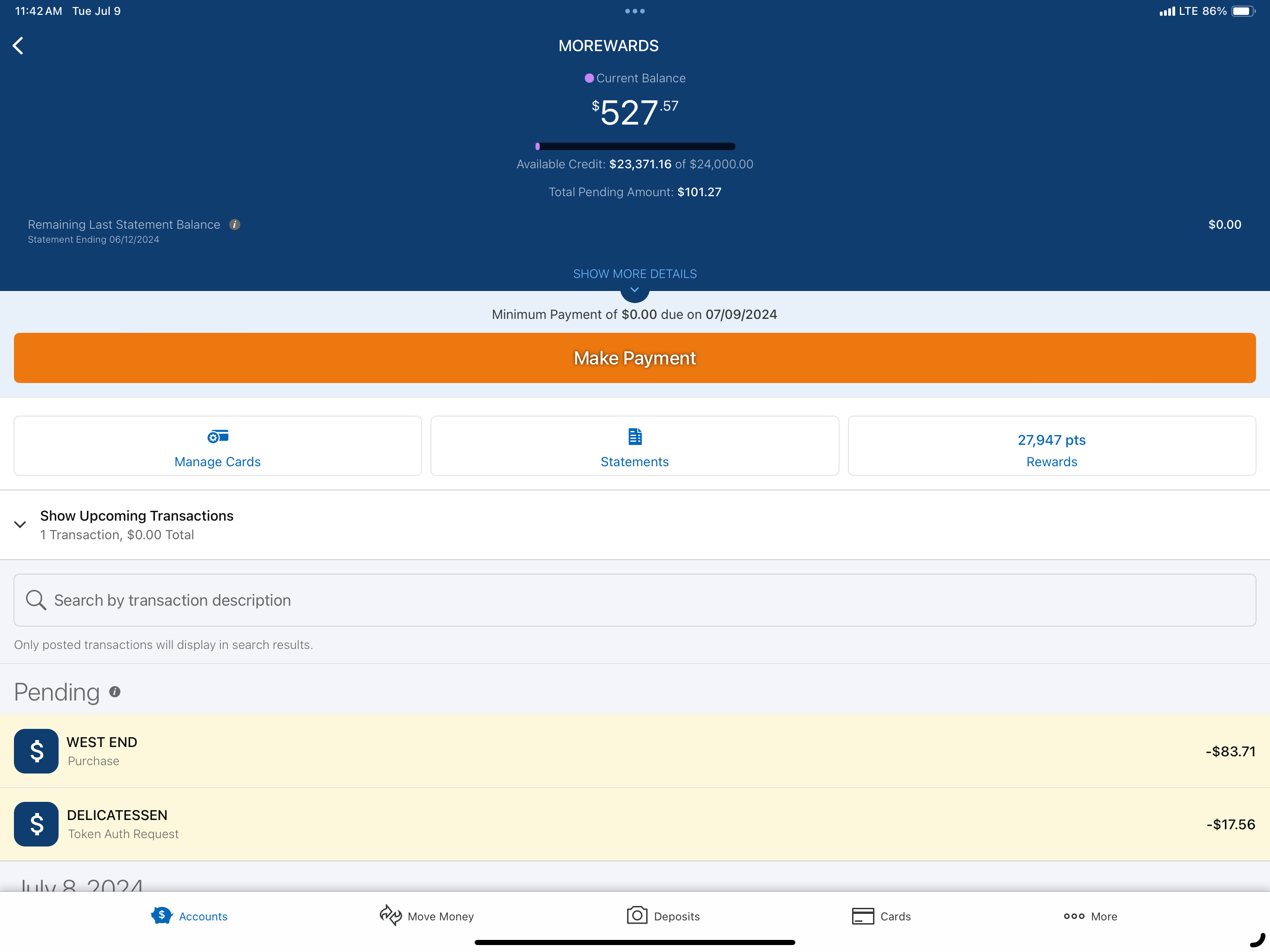Tap the Available Credit $23,371.16 text
The height and width of the screenshot is (952, 1270).
635,164
